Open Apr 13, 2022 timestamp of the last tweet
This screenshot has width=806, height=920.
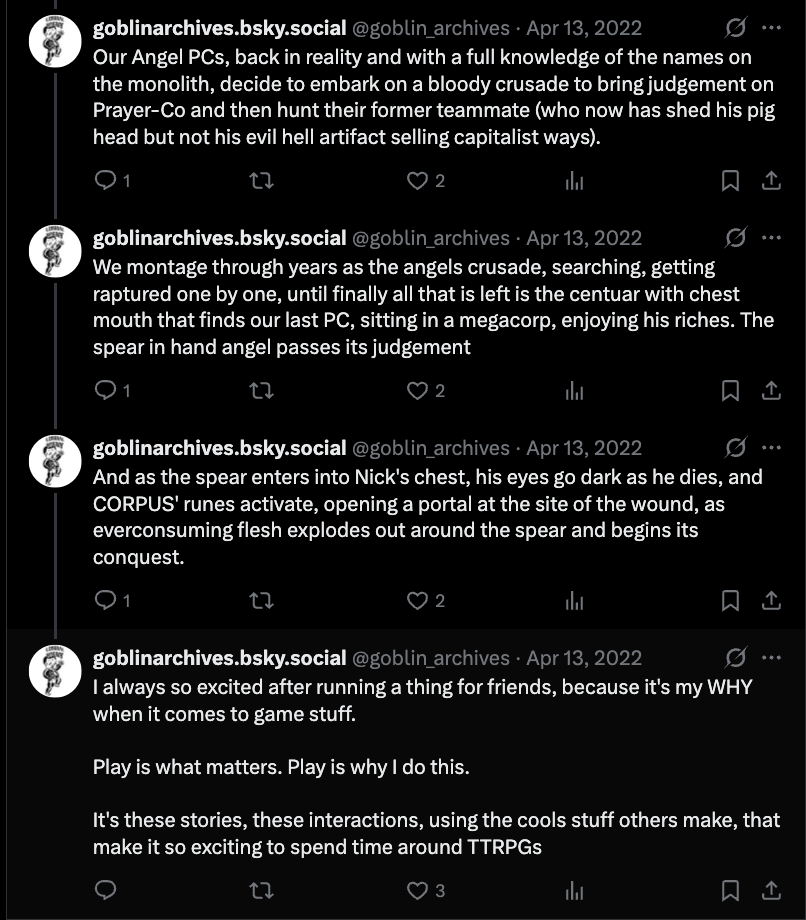coord(584,658)
